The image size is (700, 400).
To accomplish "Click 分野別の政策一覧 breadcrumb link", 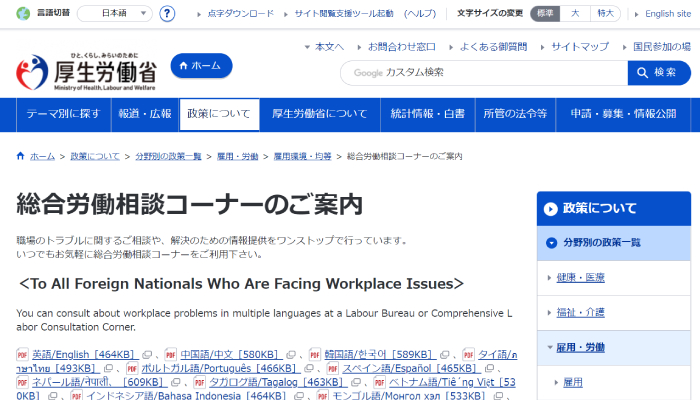I will pyautogui.click(x=168, y=156).
